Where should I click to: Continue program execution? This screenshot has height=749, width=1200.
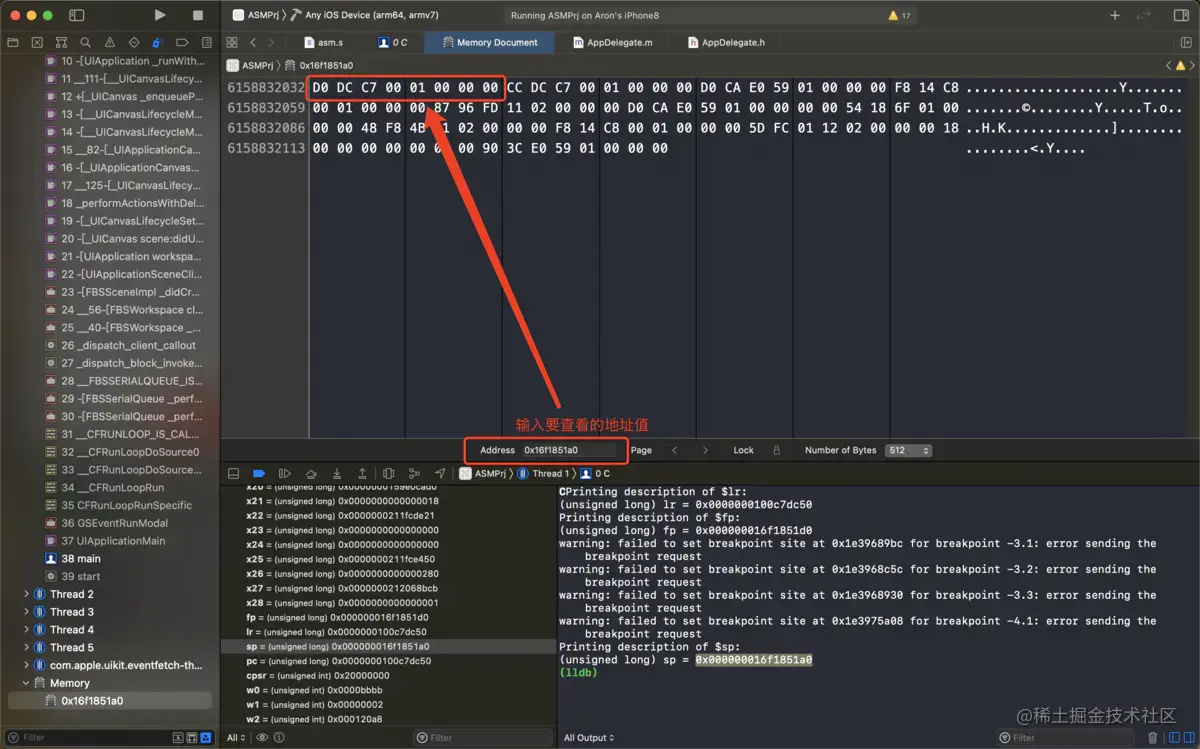pyautogui.click(x=285, y=473)
